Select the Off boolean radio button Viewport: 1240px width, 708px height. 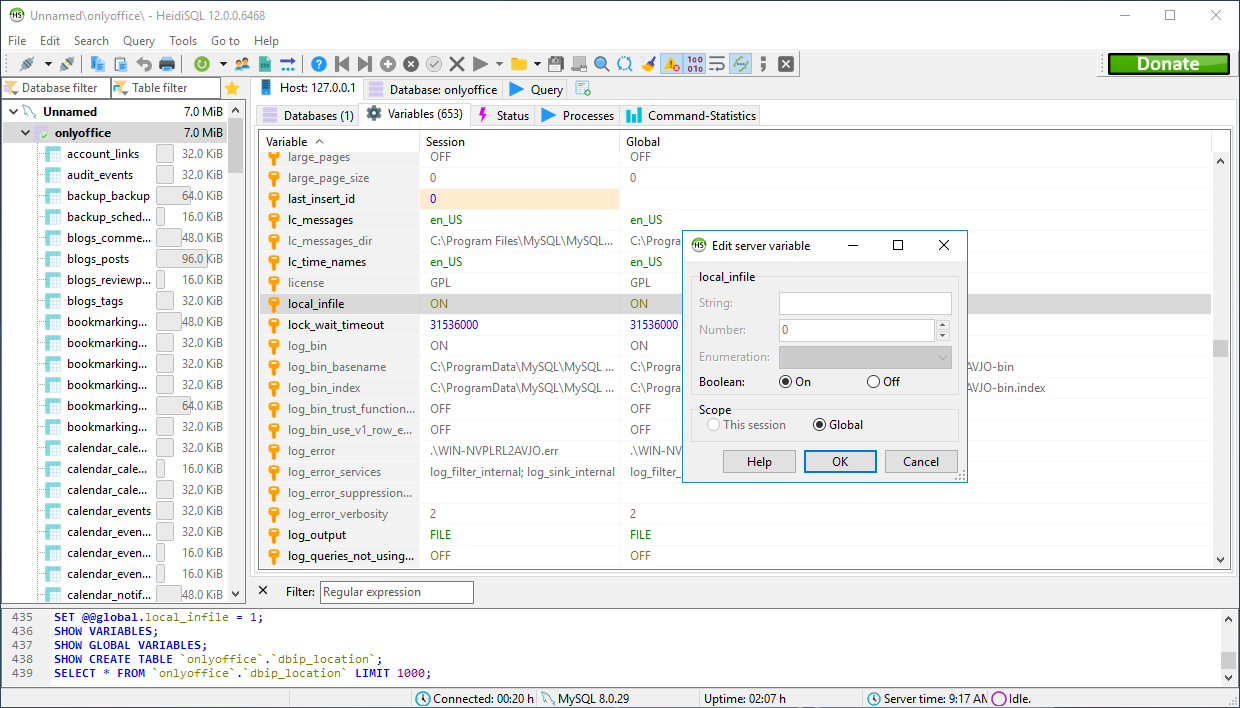point(873,381)
